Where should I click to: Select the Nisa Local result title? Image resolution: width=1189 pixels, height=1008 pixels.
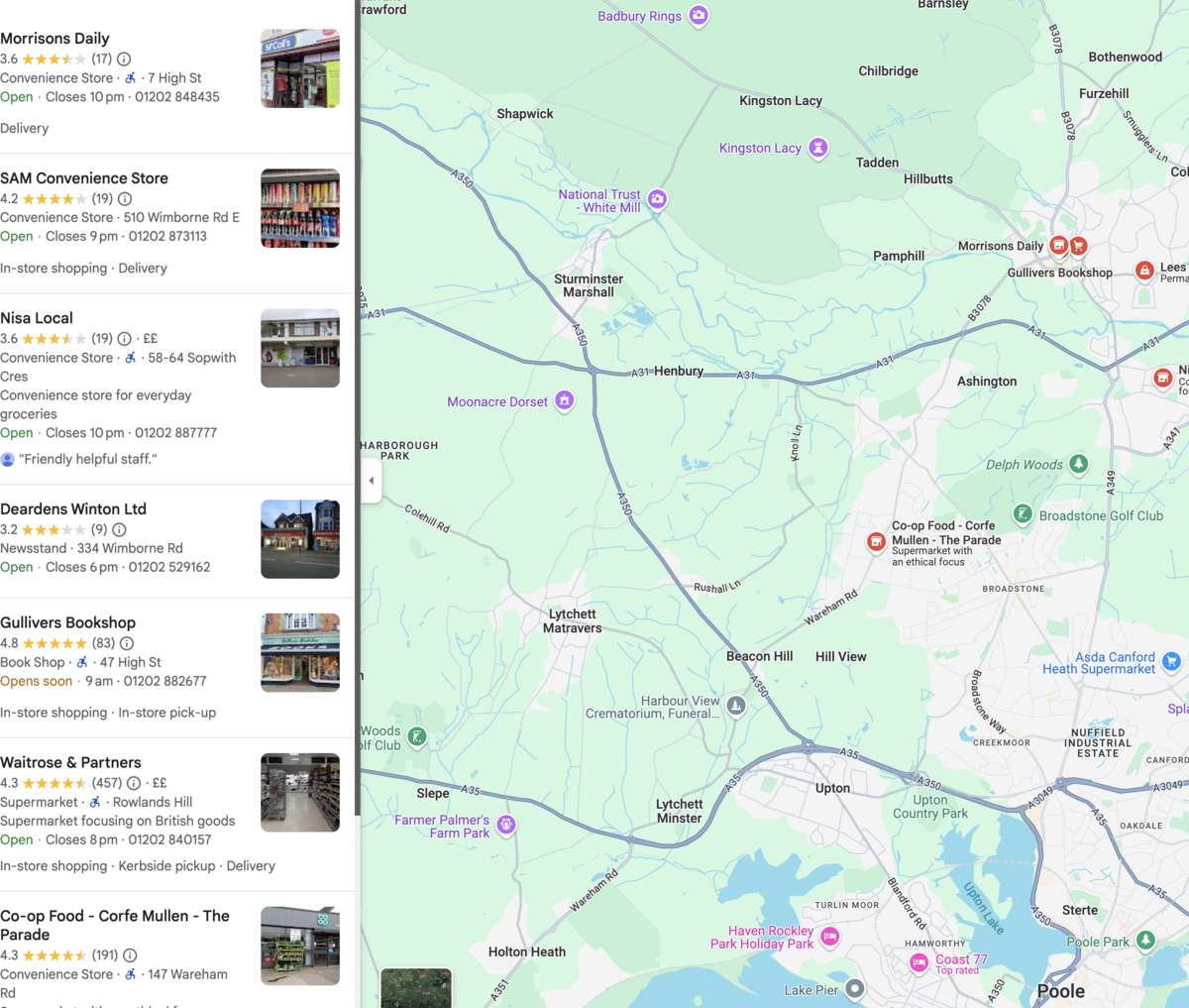37,318
